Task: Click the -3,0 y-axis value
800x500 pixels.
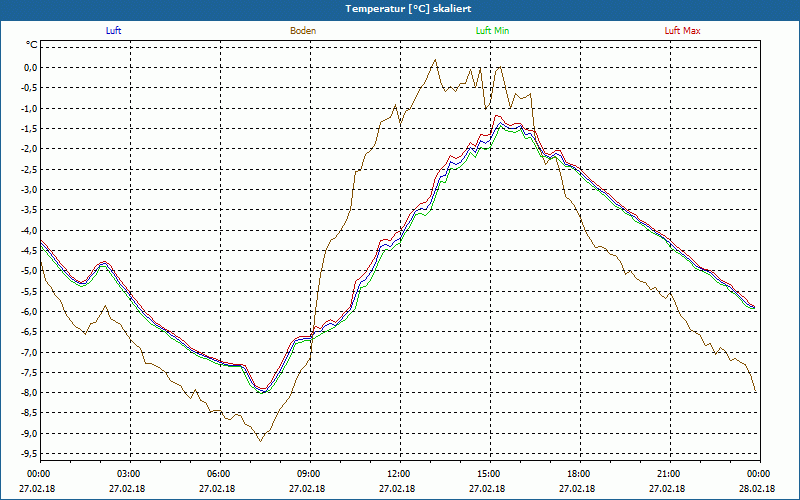Action: click(x=29, y=190)
